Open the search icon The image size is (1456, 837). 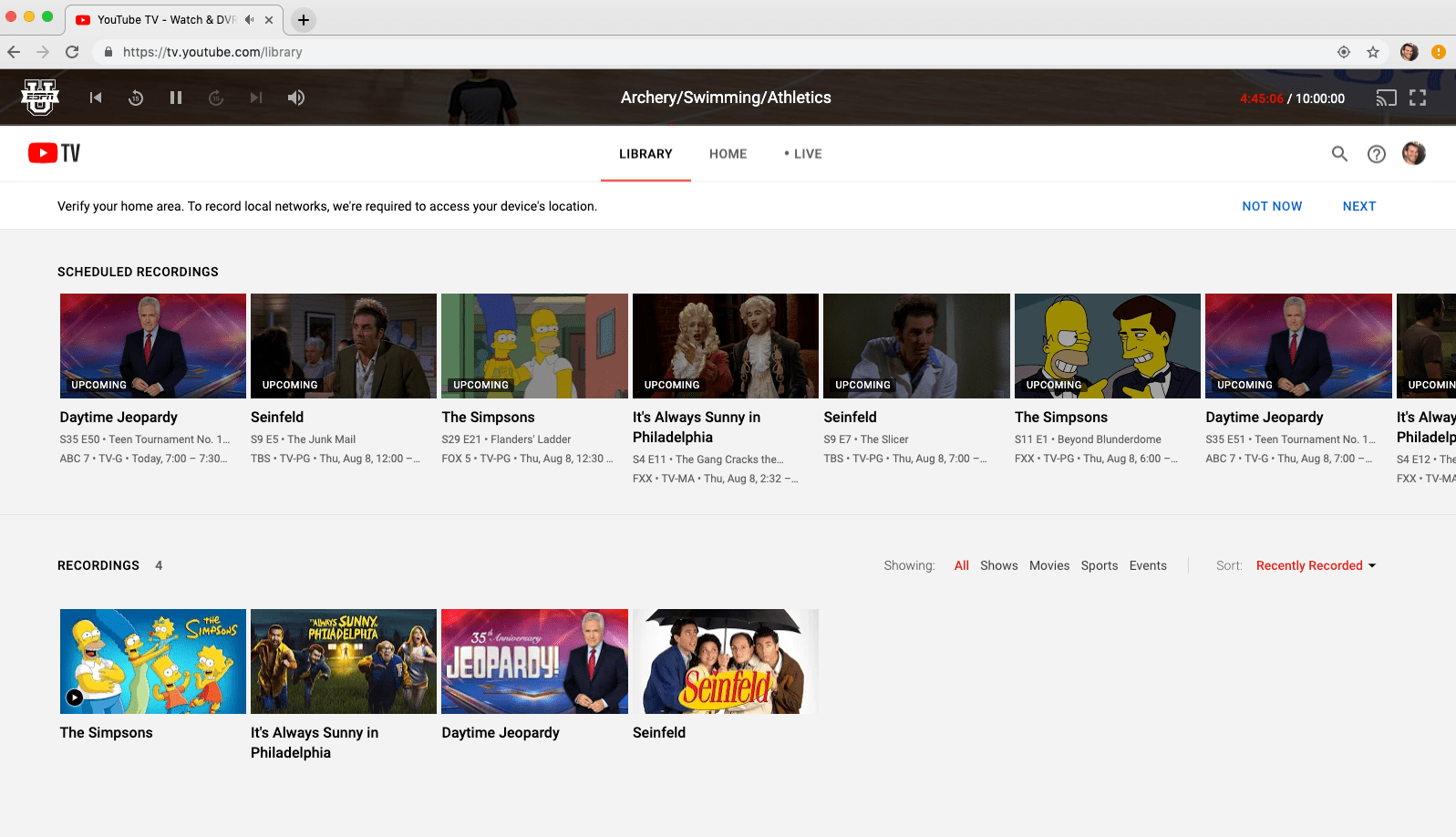tap(1339, 154)
